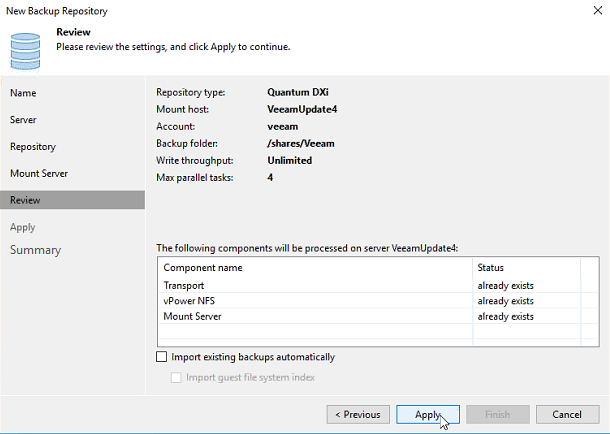
Task: Jump to the Apply step in sidebar
Action: (23, 227)
